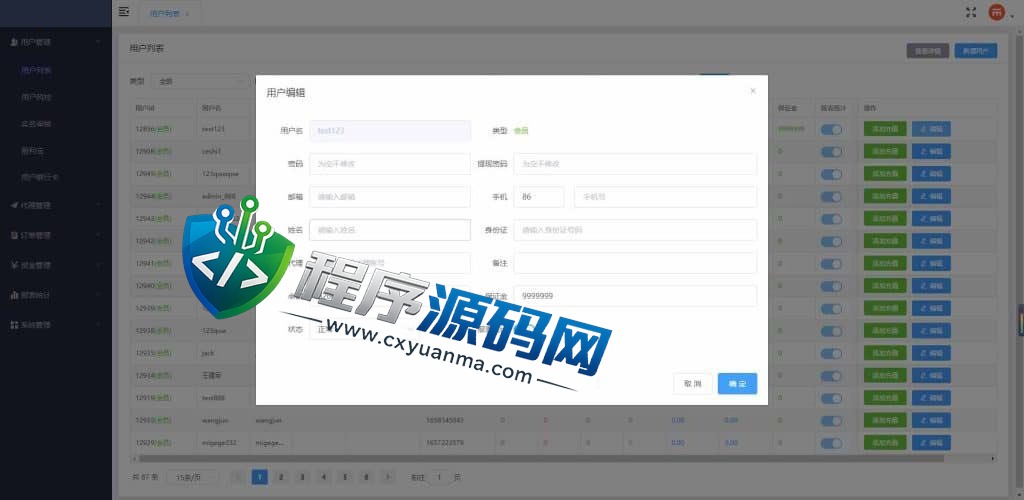Toggle the switch in test888 row
The height and width of the screenshot is (500, 1024).
pyautogui.click(x=831, y=398)
